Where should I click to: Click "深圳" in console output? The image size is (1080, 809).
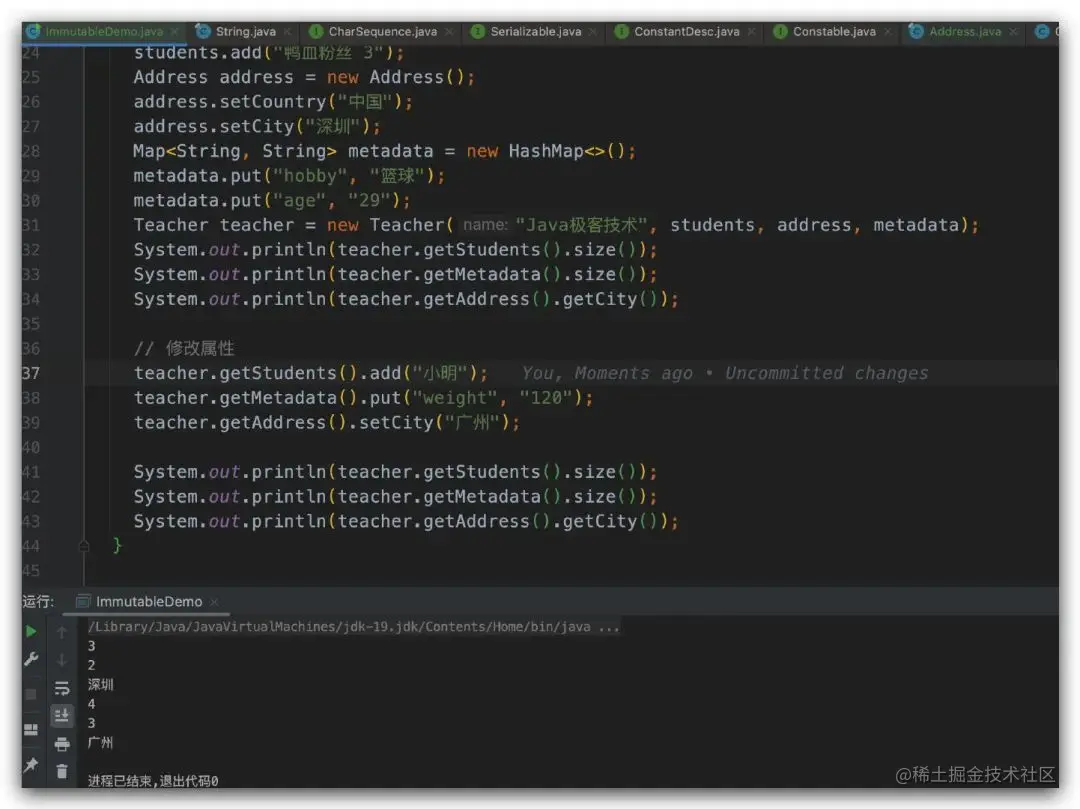[x=101, y=684]
